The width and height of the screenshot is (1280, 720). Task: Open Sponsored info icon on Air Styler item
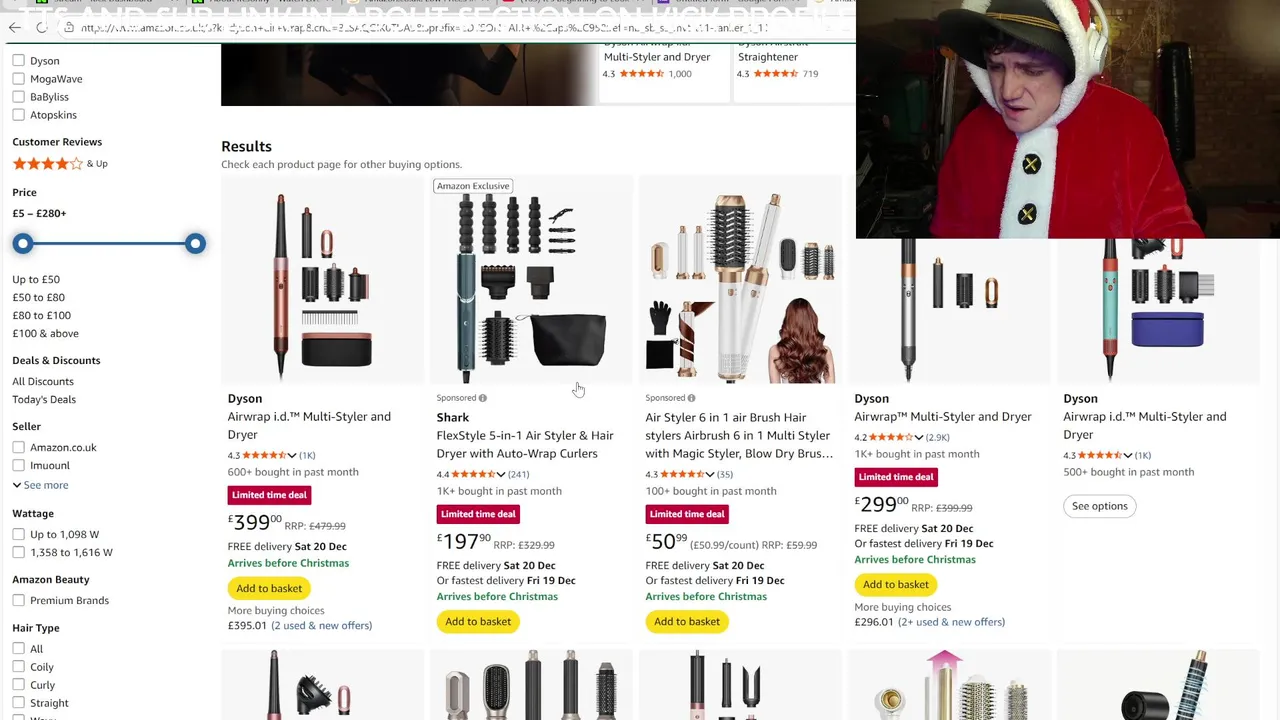(691, 398)
